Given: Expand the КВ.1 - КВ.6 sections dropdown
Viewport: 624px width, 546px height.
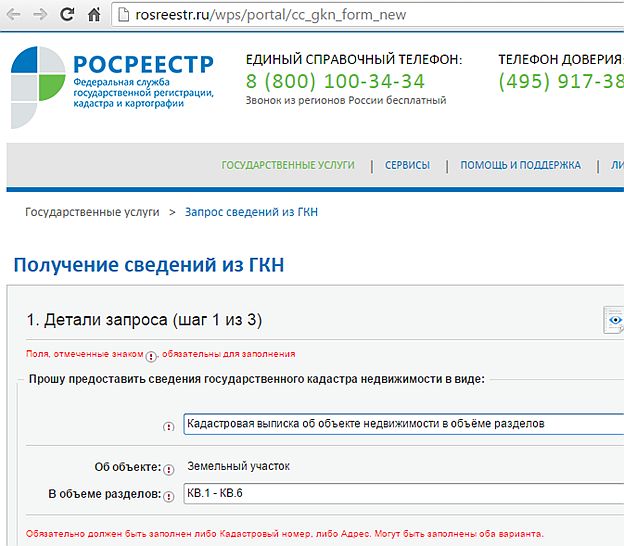Looking at the screenshot, I should click(x=402, y=494).
